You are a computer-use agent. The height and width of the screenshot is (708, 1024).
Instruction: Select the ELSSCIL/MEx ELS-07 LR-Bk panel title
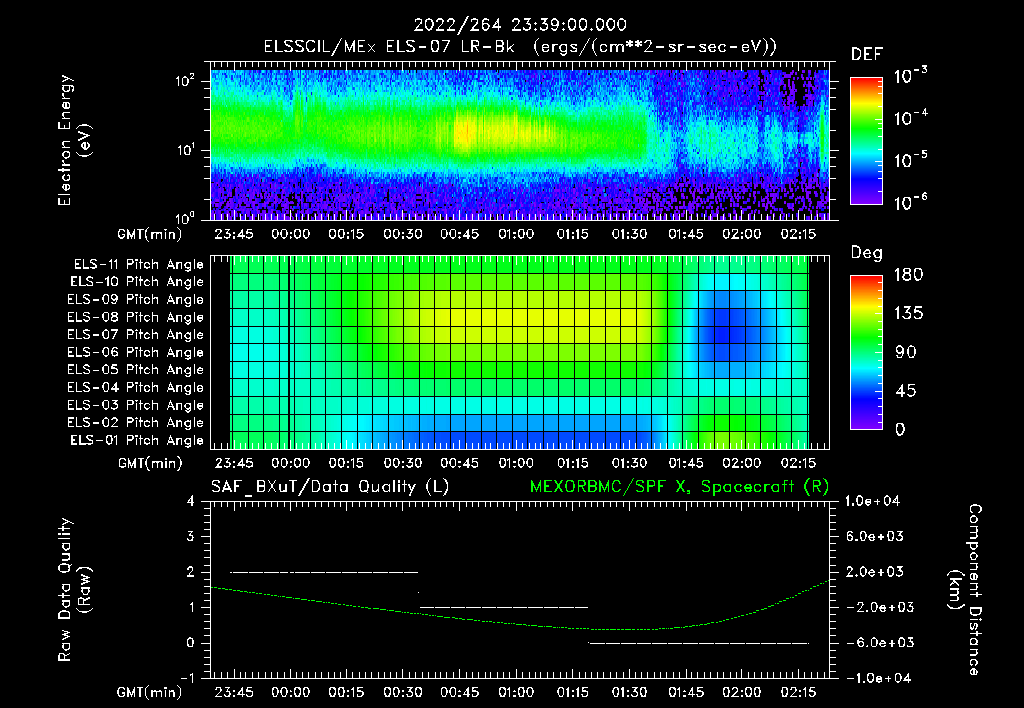coord(520,47)
